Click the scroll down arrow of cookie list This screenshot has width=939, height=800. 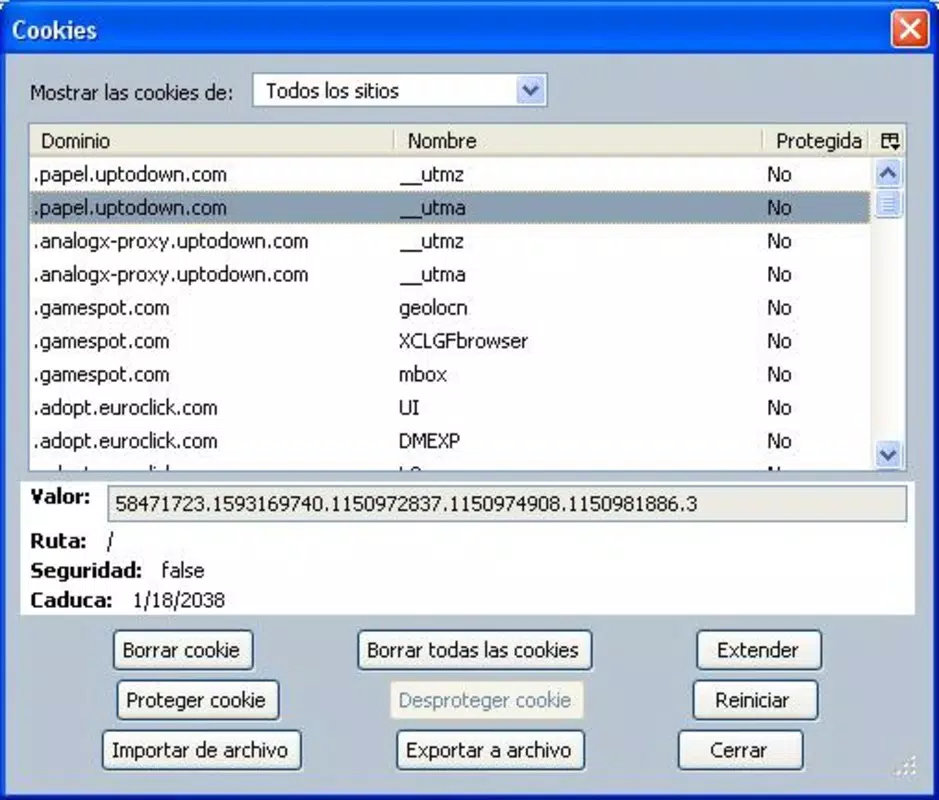(x=887, y=454)
